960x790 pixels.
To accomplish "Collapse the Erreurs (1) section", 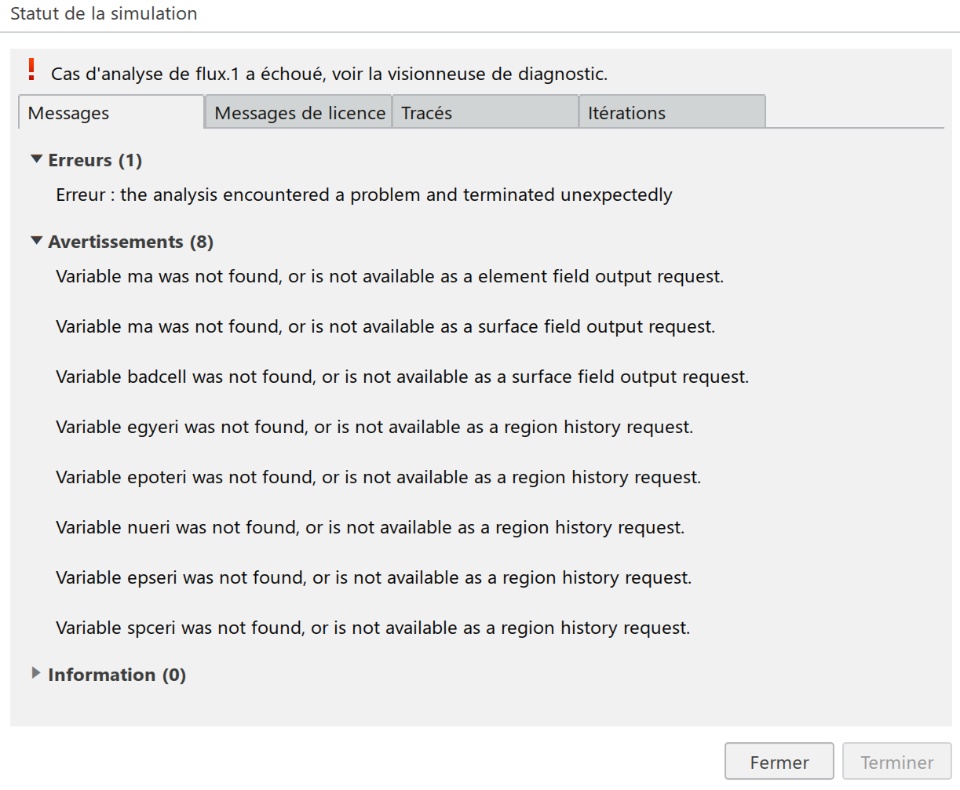I will tap(37, 160).
